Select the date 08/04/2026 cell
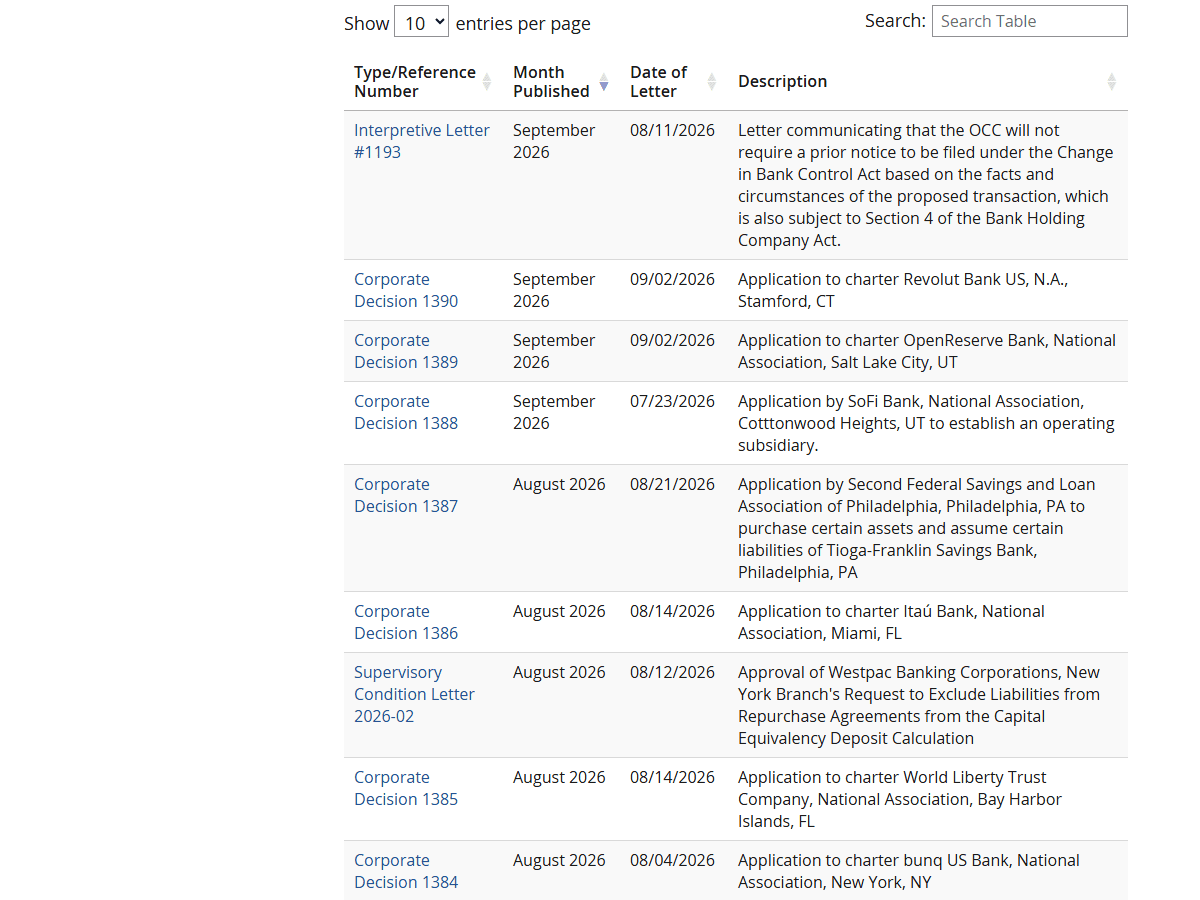Viewport: 1200px width, 900px height. 672,860
